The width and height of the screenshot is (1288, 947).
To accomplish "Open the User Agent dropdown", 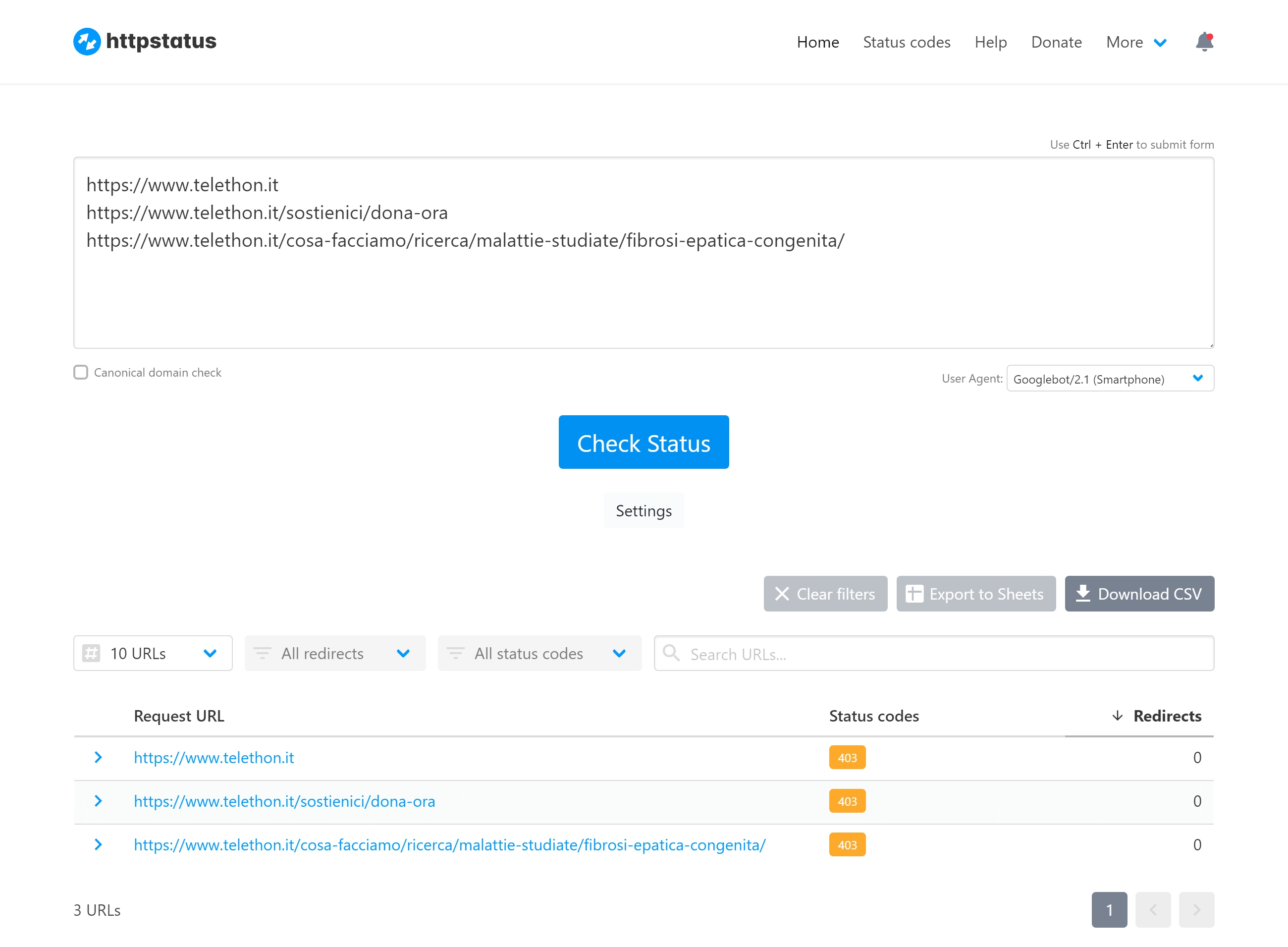I will [1110, 378].
